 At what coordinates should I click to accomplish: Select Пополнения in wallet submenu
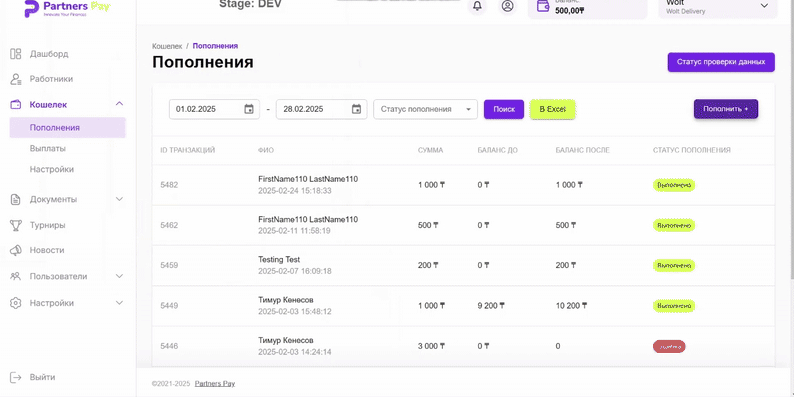point(67,128)
